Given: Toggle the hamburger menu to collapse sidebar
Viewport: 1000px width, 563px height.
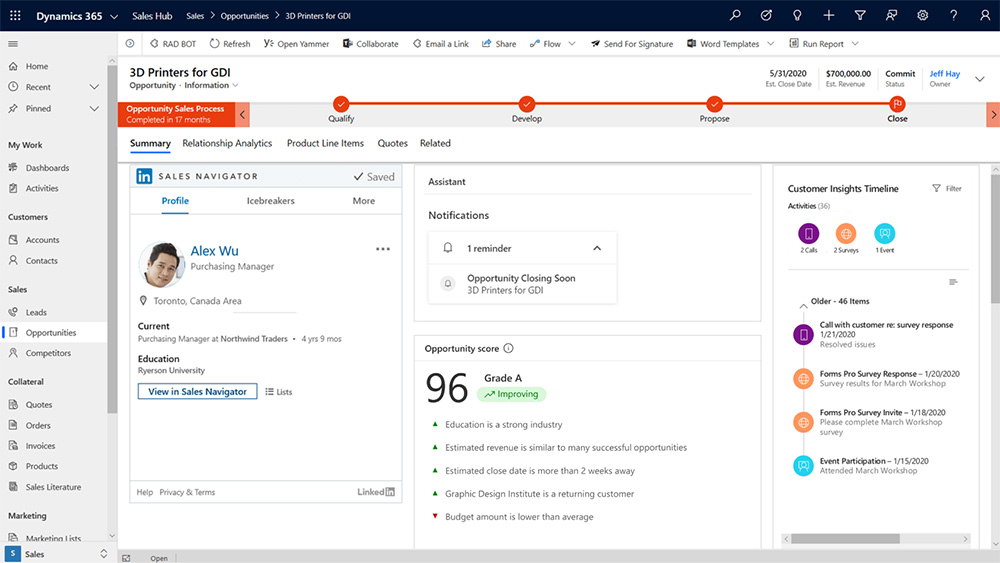Looking at the screenshot, I should [x=13, y=44].
